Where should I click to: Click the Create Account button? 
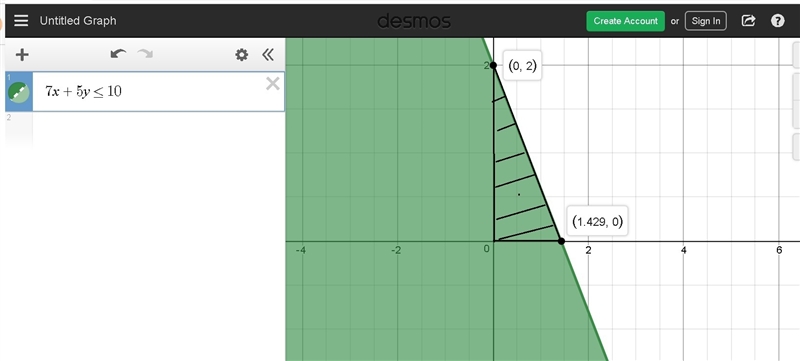[626, 21]
